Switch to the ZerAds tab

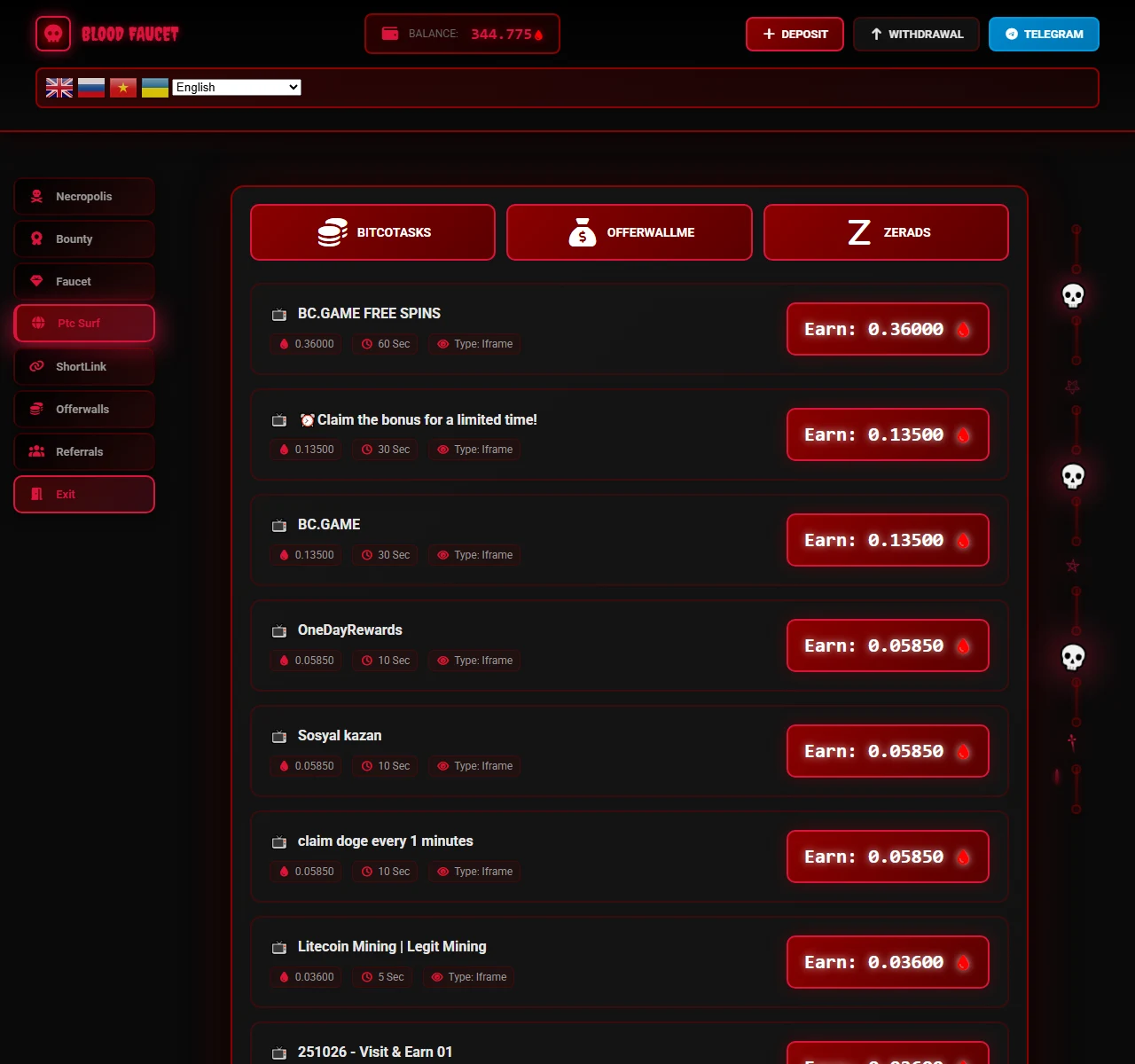click(x=886, y=232)
